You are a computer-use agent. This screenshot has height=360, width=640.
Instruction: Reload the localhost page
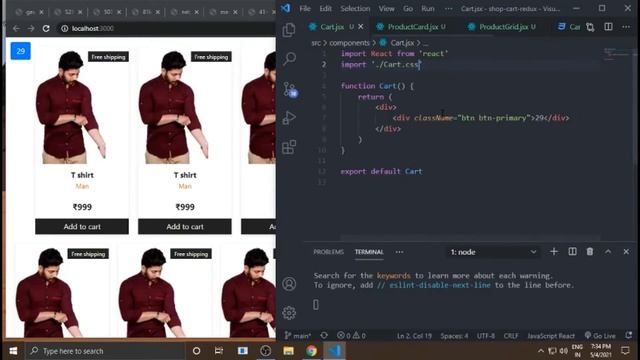click(x=46, y=28)
